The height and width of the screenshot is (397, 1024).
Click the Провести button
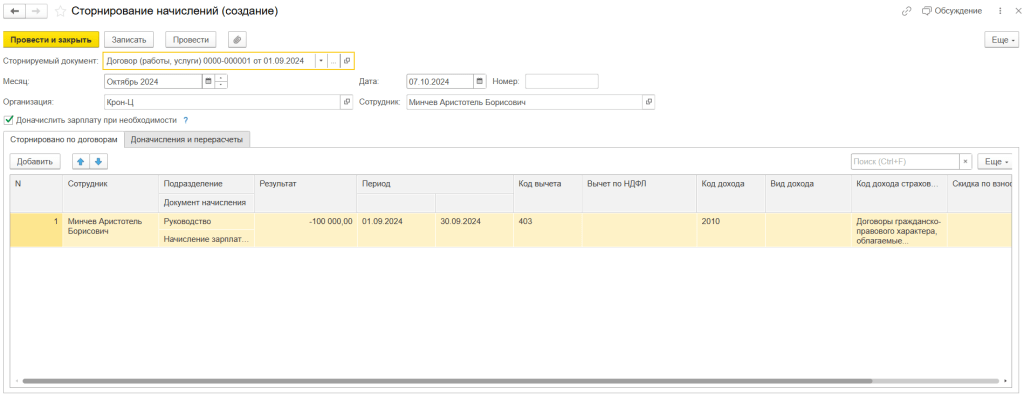point(190,40)
